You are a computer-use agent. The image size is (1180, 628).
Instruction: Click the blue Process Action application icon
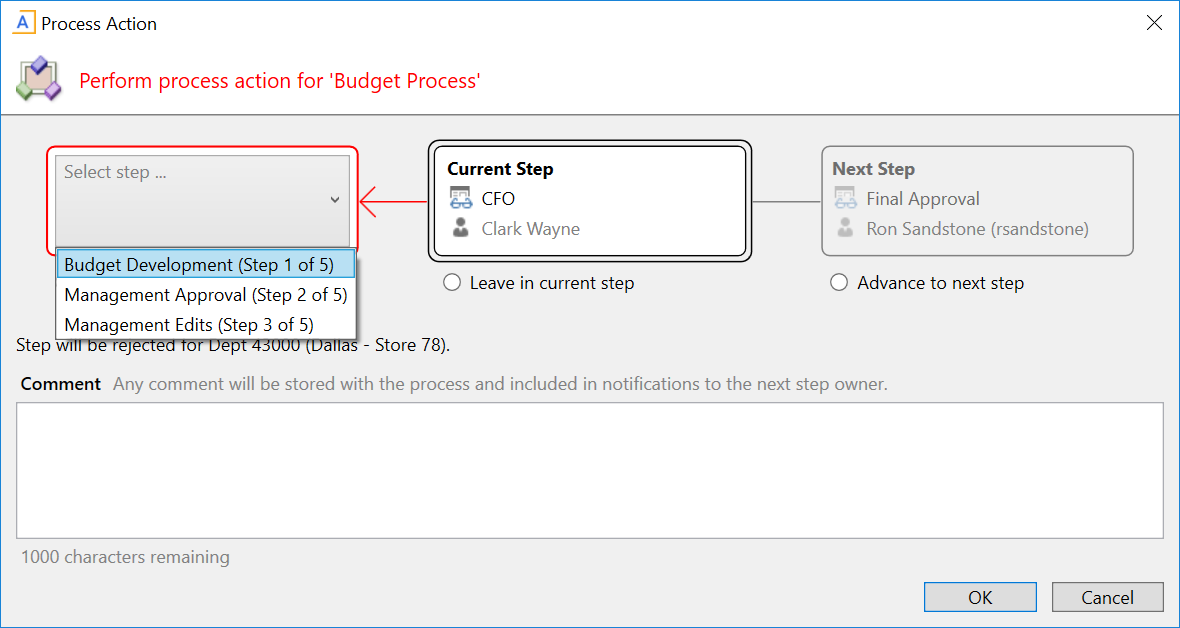point(24,22)
